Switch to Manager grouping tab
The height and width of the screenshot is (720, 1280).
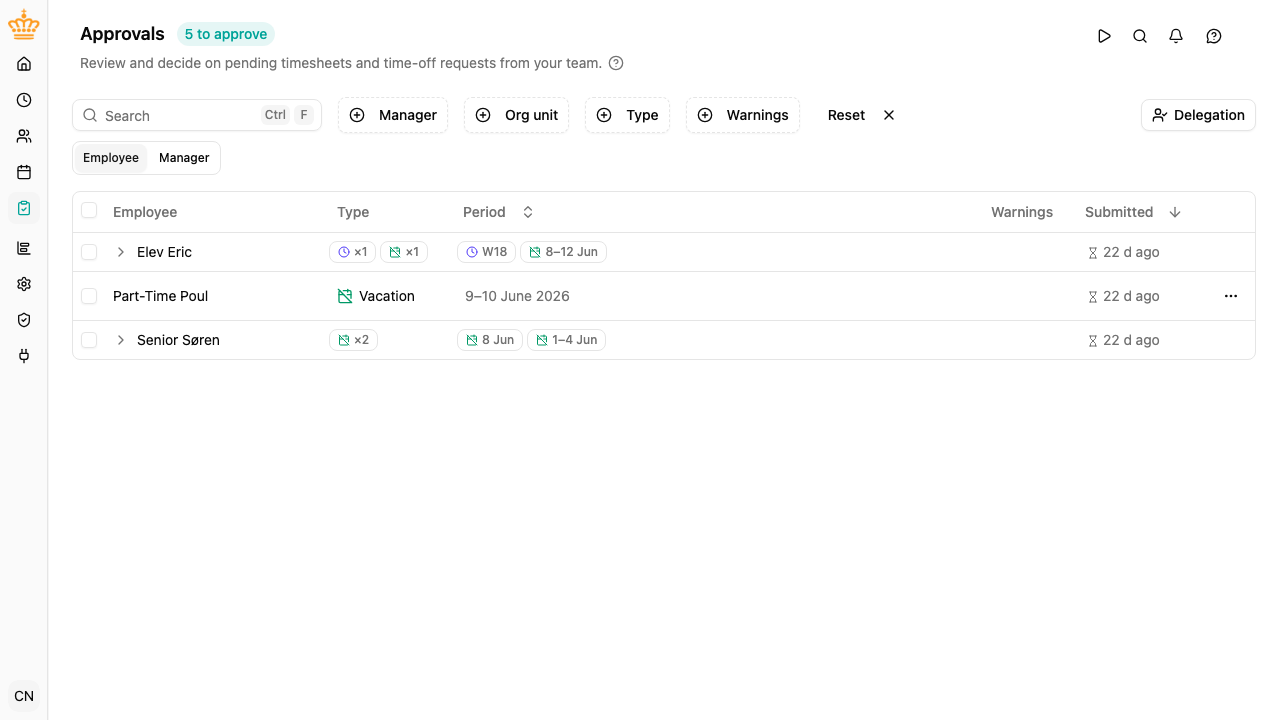[x=184, y=158]
